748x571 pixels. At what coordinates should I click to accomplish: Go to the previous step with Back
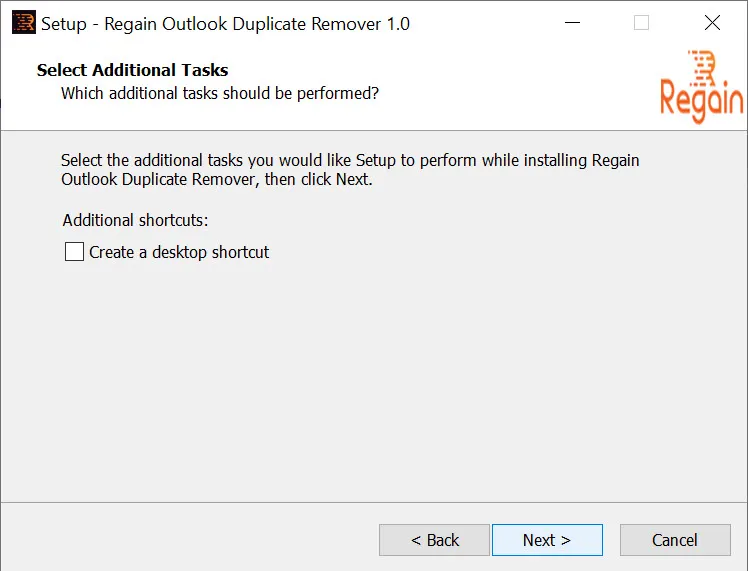click(x=434, y=540)
